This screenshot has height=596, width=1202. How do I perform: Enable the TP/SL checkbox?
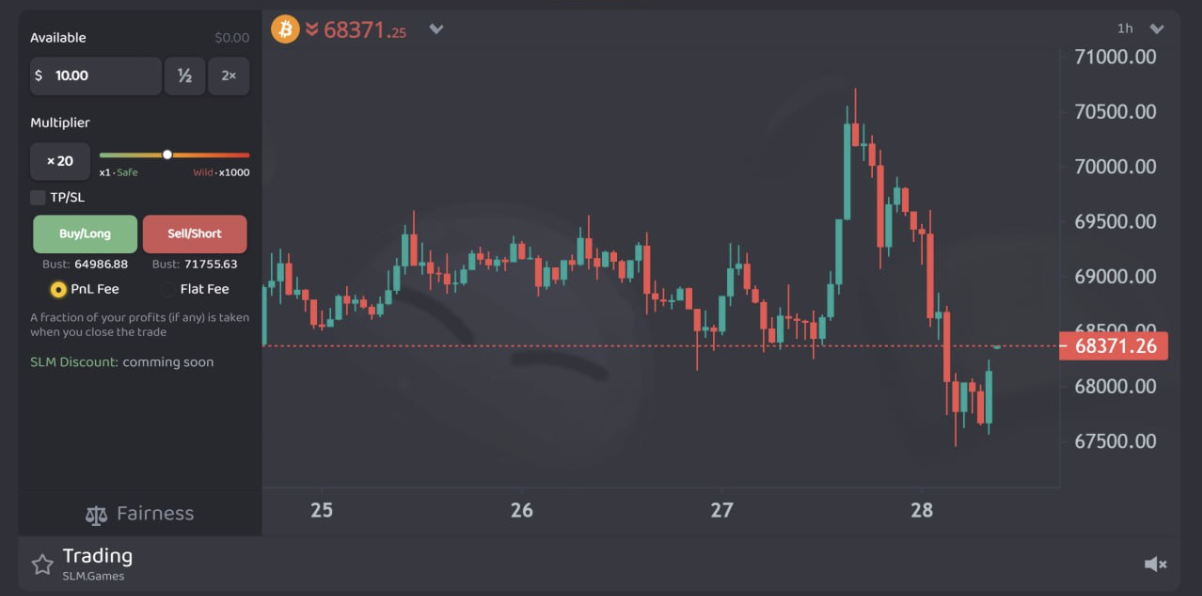pos(38,197)
